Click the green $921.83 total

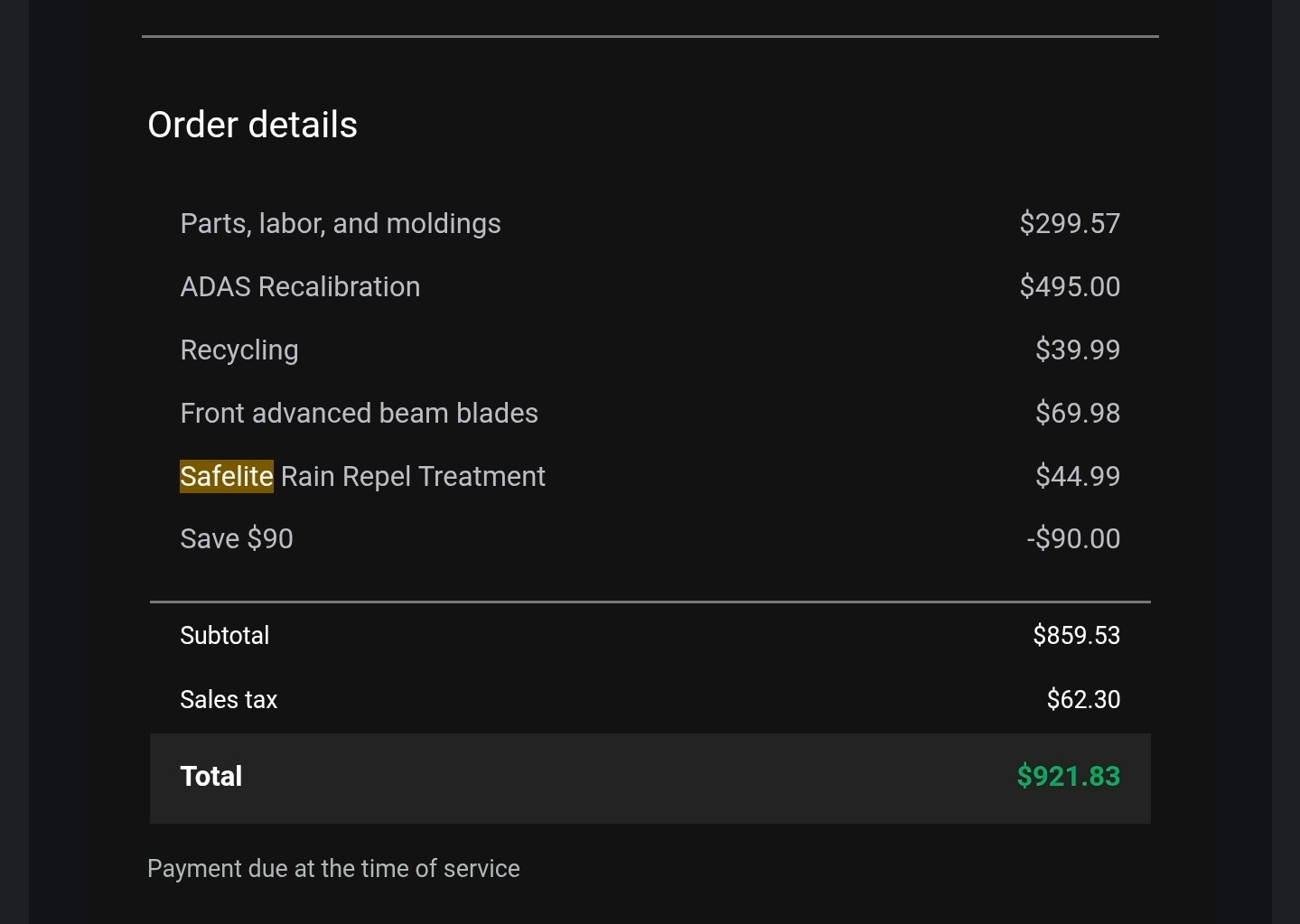coord(1068,776)
